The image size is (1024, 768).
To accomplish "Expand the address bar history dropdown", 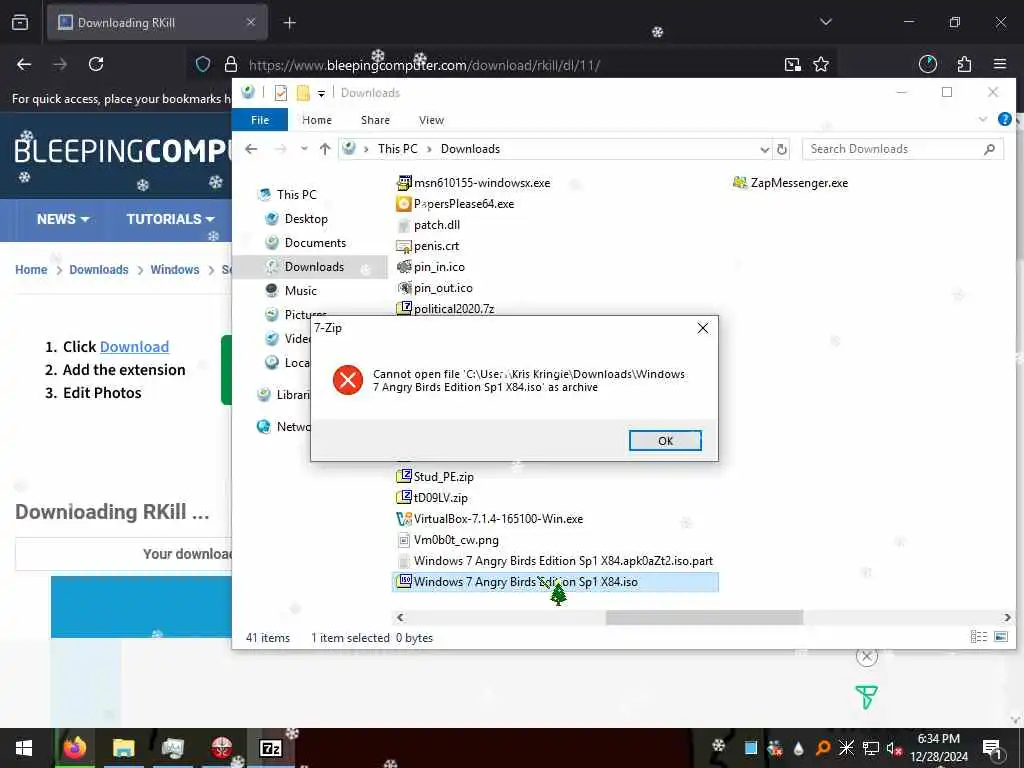I will [764, 150].
